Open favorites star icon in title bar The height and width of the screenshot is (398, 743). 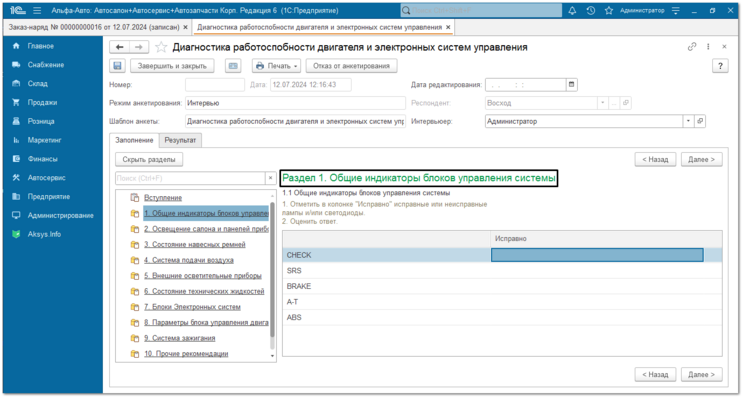(x=609, y=10)
